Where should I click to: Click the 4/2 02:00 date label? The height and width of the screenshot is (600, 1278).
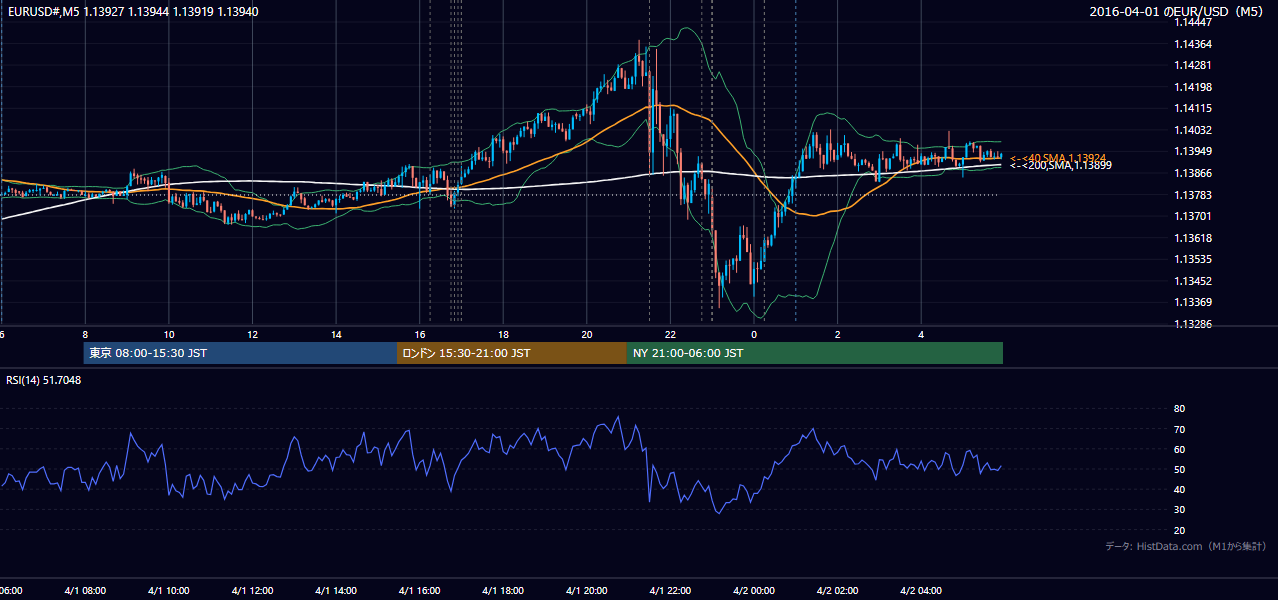(836, 591)
